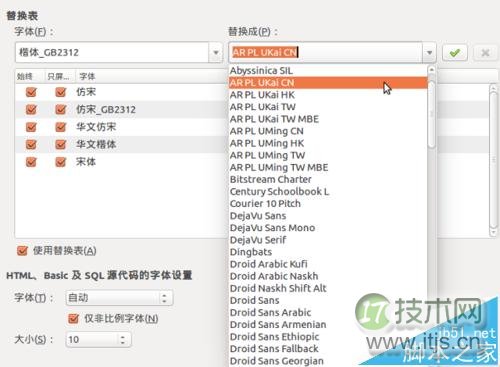Disable 使用替换表 checkbox
Screen dimensions: 500x367
[22, 251]
